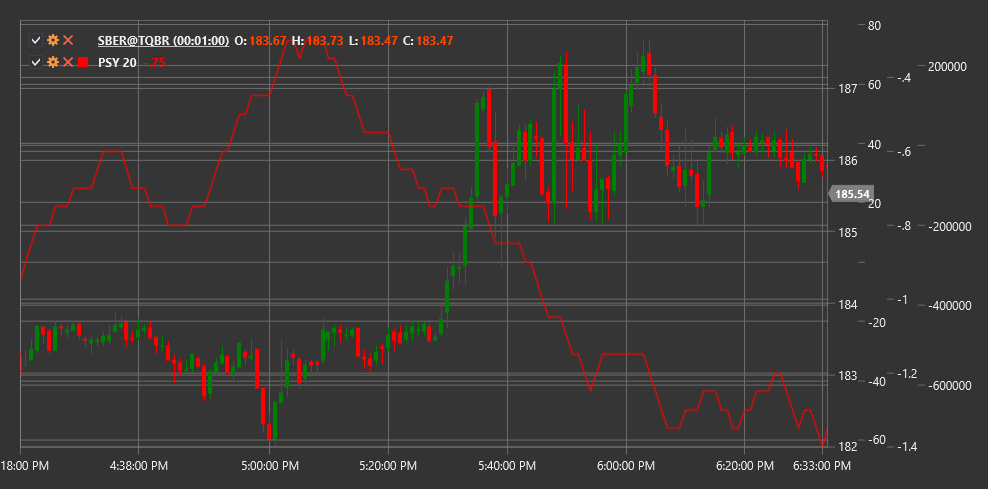Viewport: 988px width, 489px height.
Task: Click the PSY 20 indicator label
Action: 117,62
